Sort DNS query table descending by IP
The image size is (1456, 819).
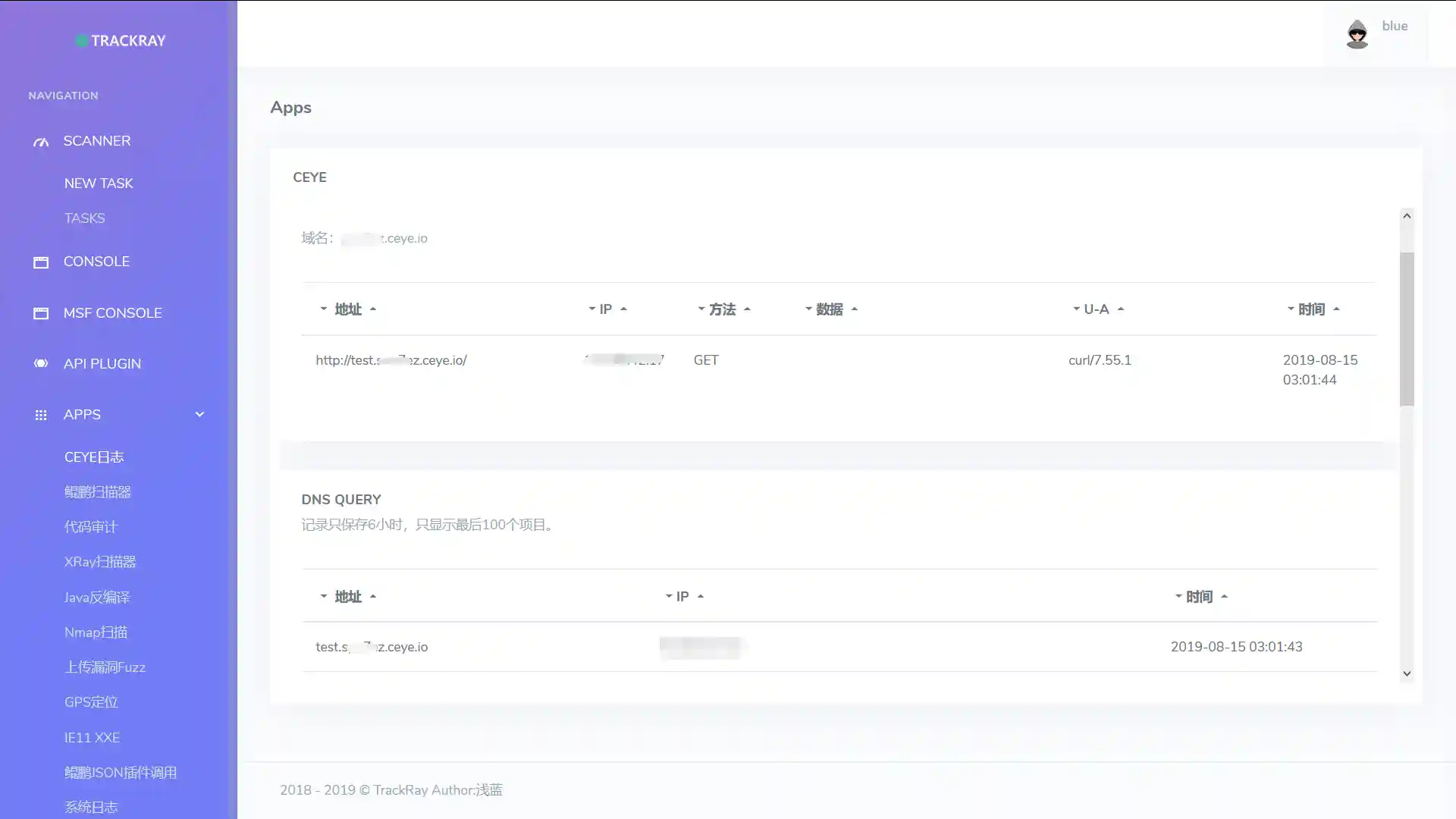coord(669,596)
